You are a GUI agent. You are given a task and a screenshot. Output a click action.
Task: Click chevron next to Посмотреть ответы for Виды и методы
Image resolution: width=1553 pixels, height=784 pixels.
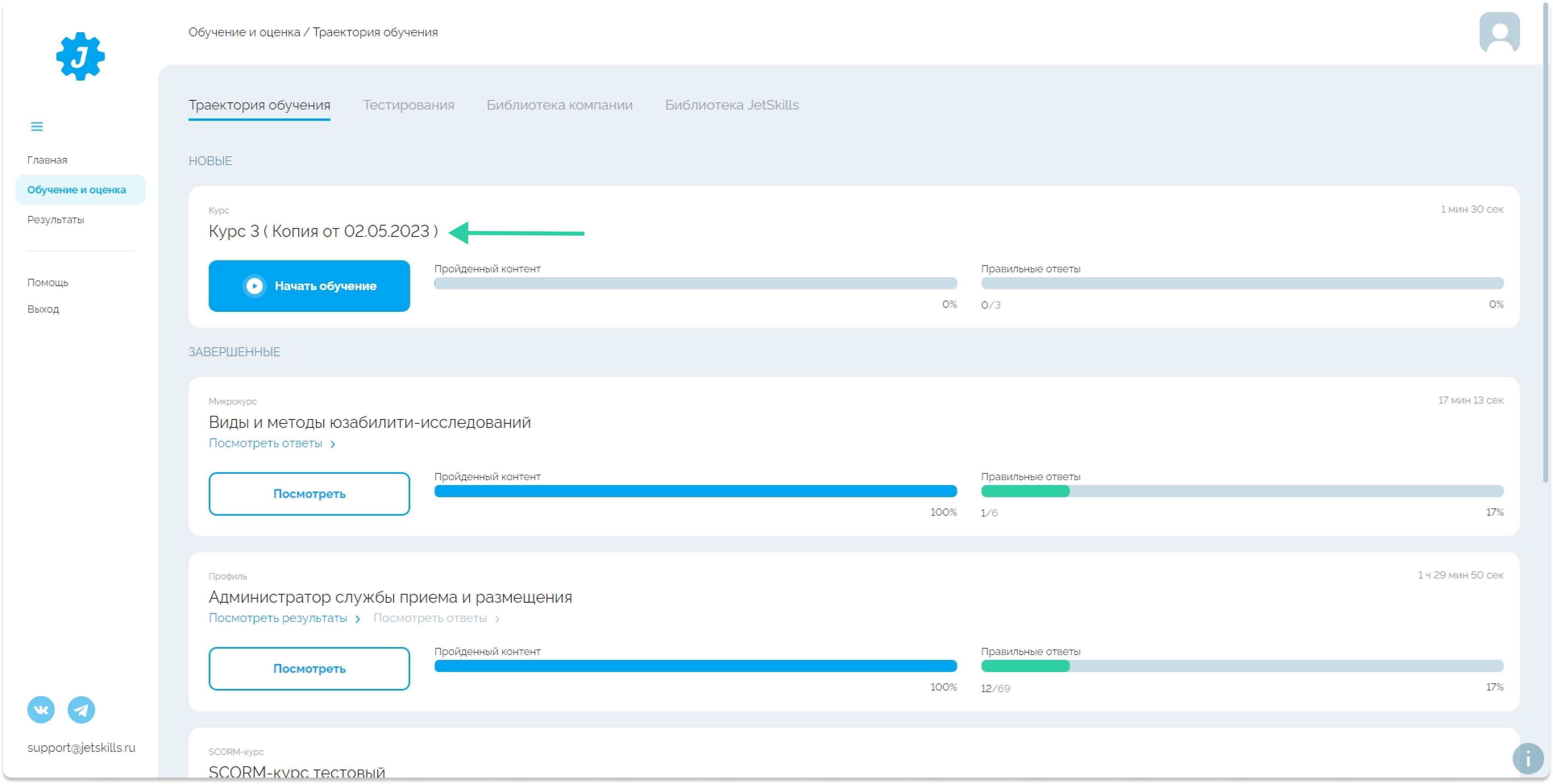click(333, 444)
